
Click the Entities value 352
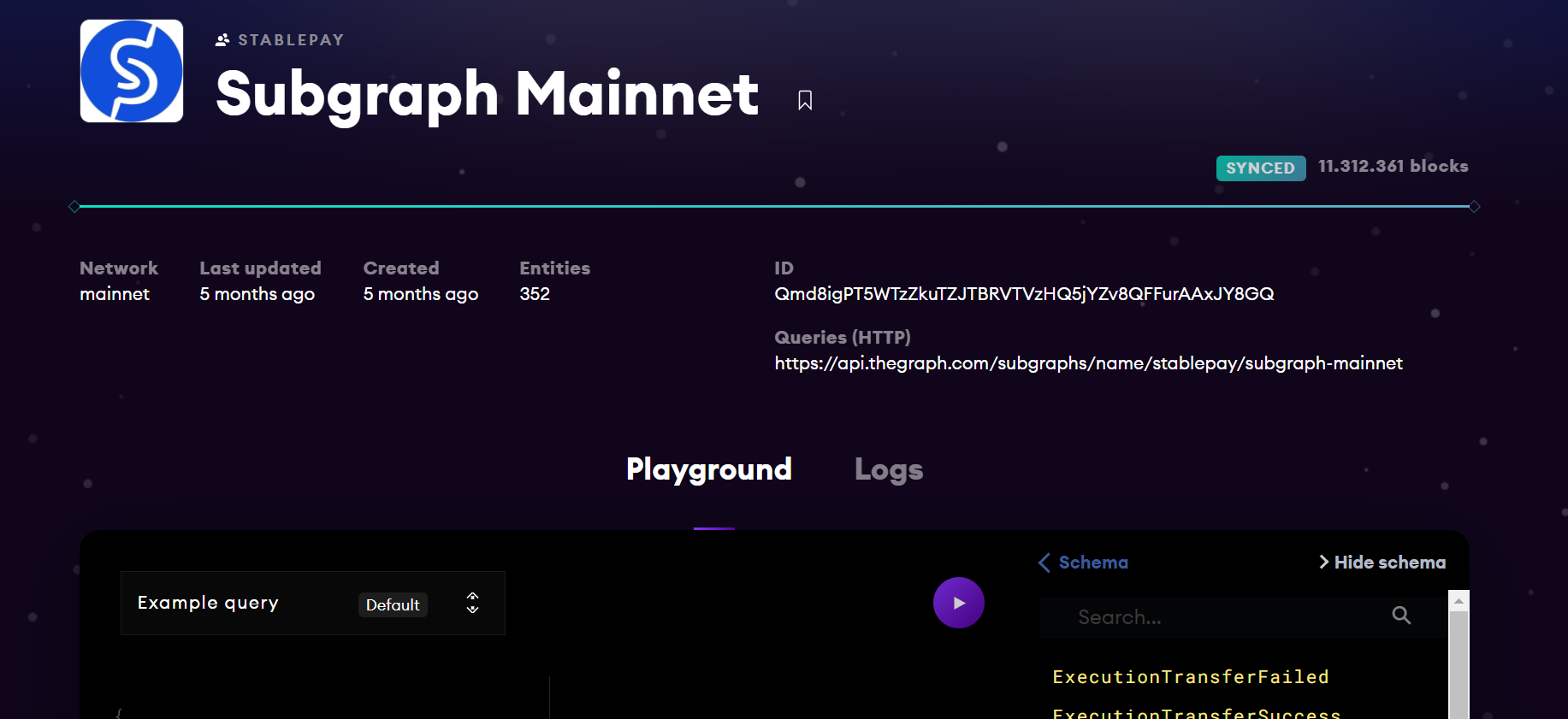[535, 294]
